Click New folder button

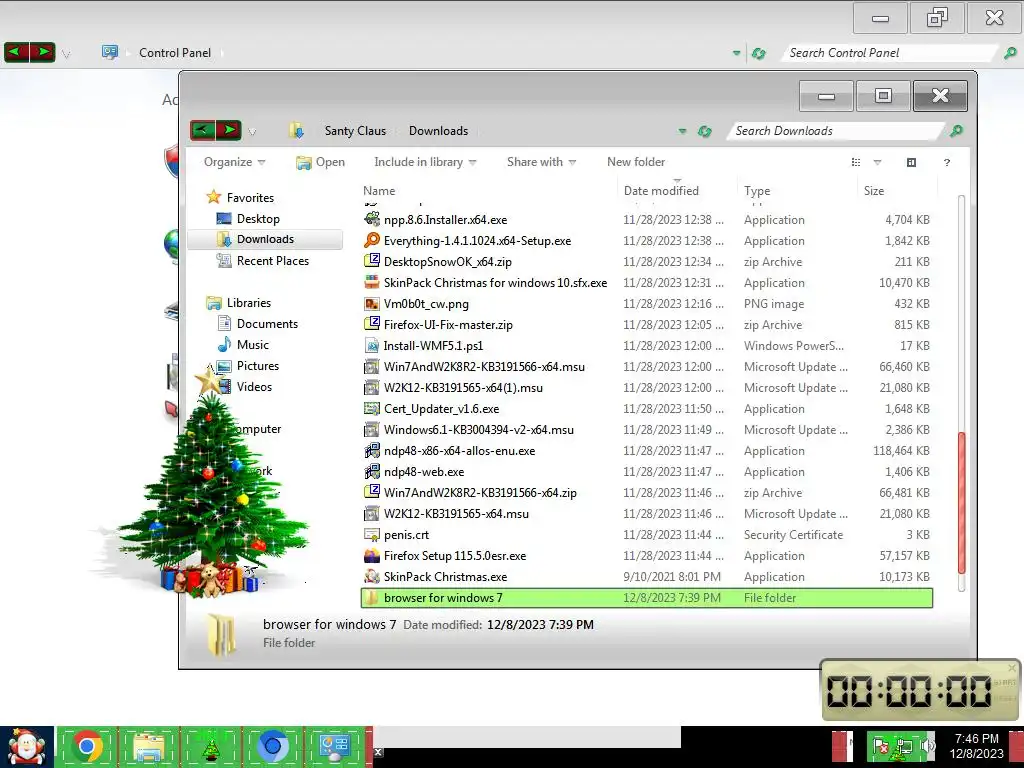(x=636, y=162)
